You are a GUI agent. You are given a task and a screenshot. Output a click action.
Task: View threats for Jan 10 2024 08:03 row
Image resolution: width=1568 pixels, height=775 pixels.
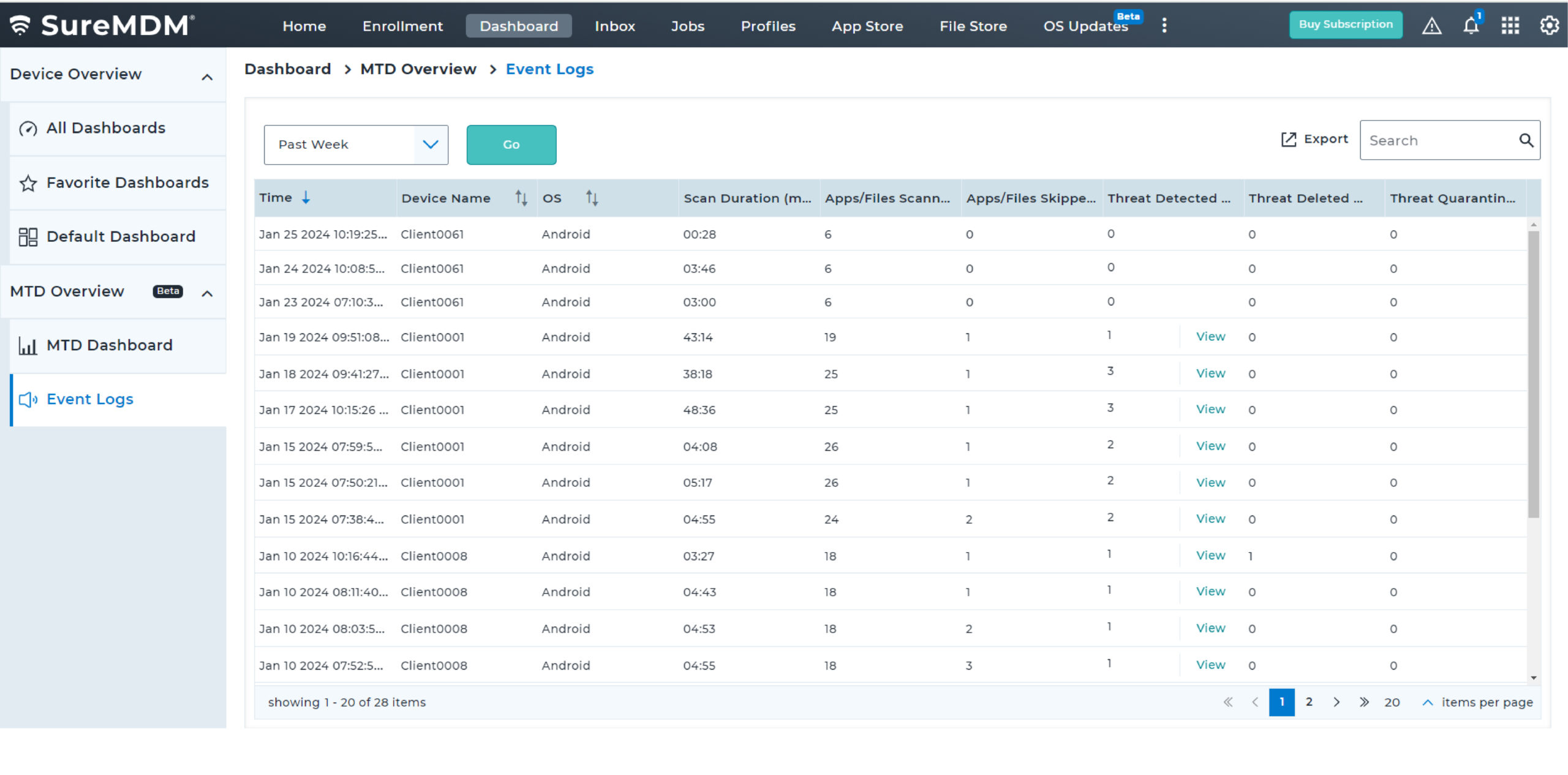(x=1210, y=628)
